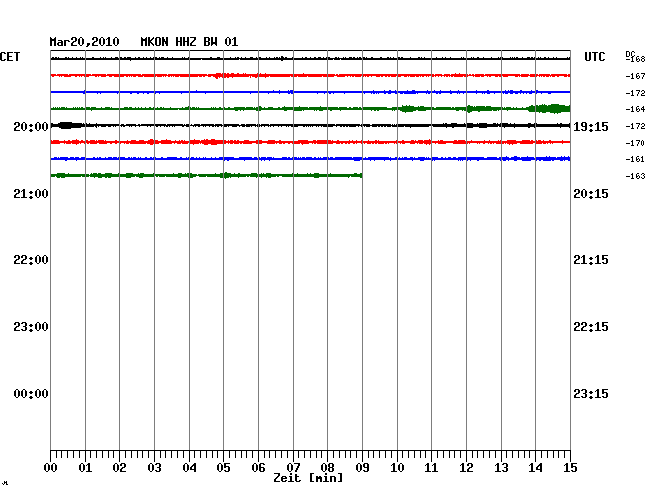The width and height of the screenshot is (650, 494).
Task: Click minute axis tick label 11
Action: pos(431,468)
